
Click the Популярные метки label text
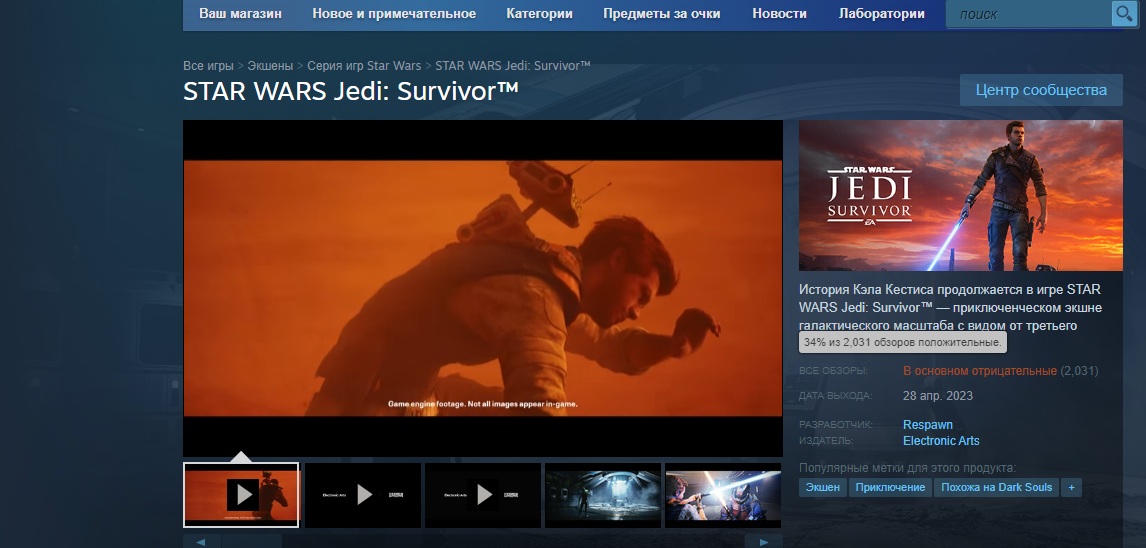click(908, 468)
